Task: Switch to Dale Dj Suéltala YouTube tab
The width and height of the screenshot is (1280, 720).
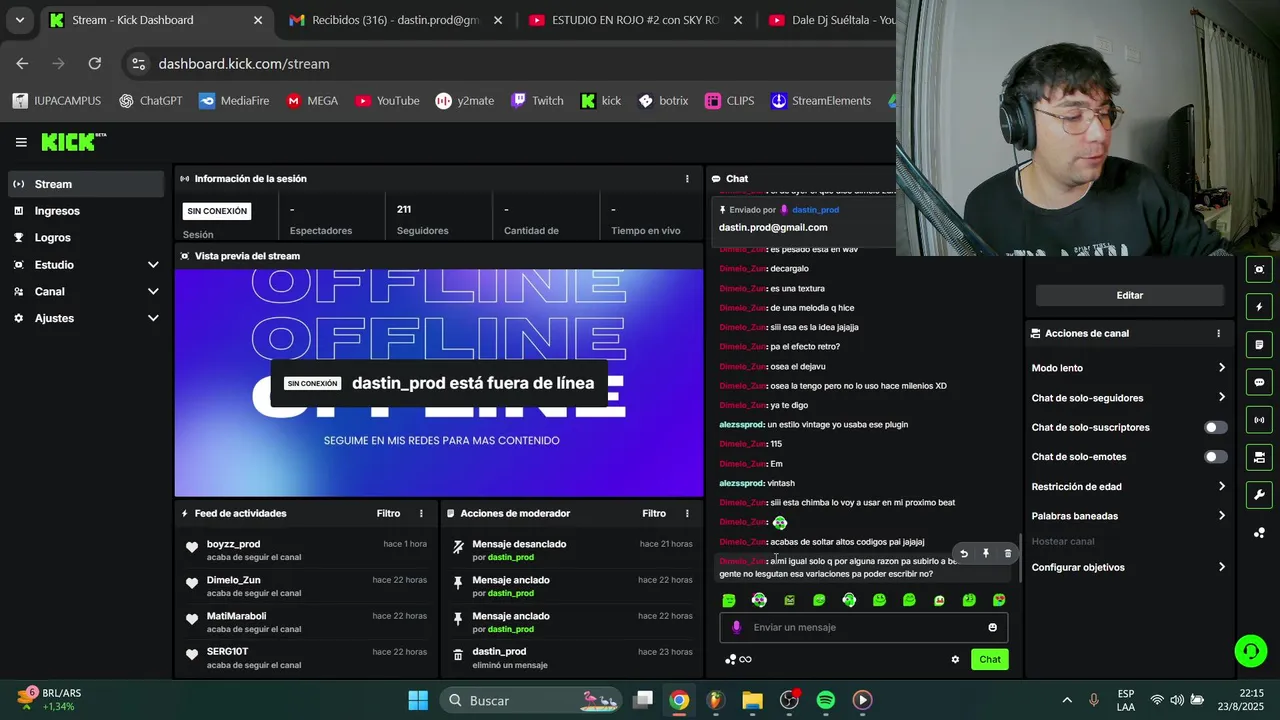Action: [x=830, y=20]
